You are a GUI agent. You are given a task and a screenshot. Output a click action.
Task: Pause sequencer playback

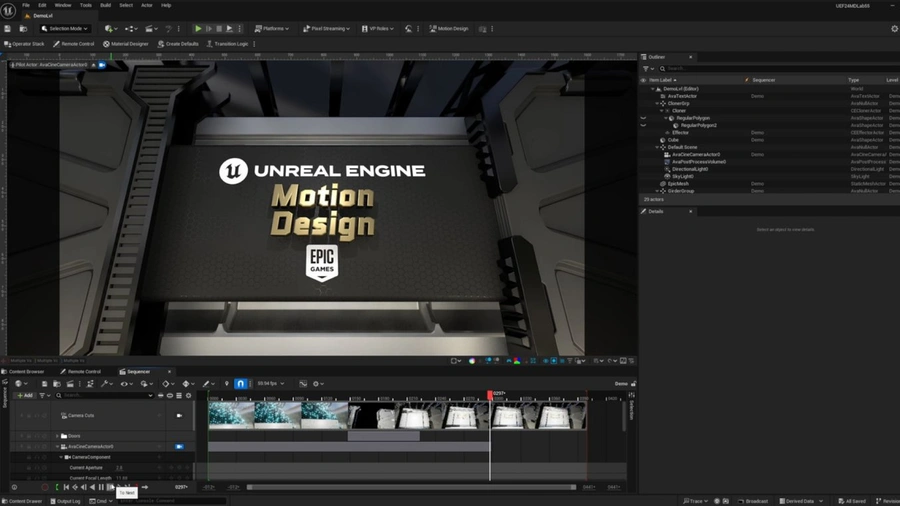pos(101,487)
